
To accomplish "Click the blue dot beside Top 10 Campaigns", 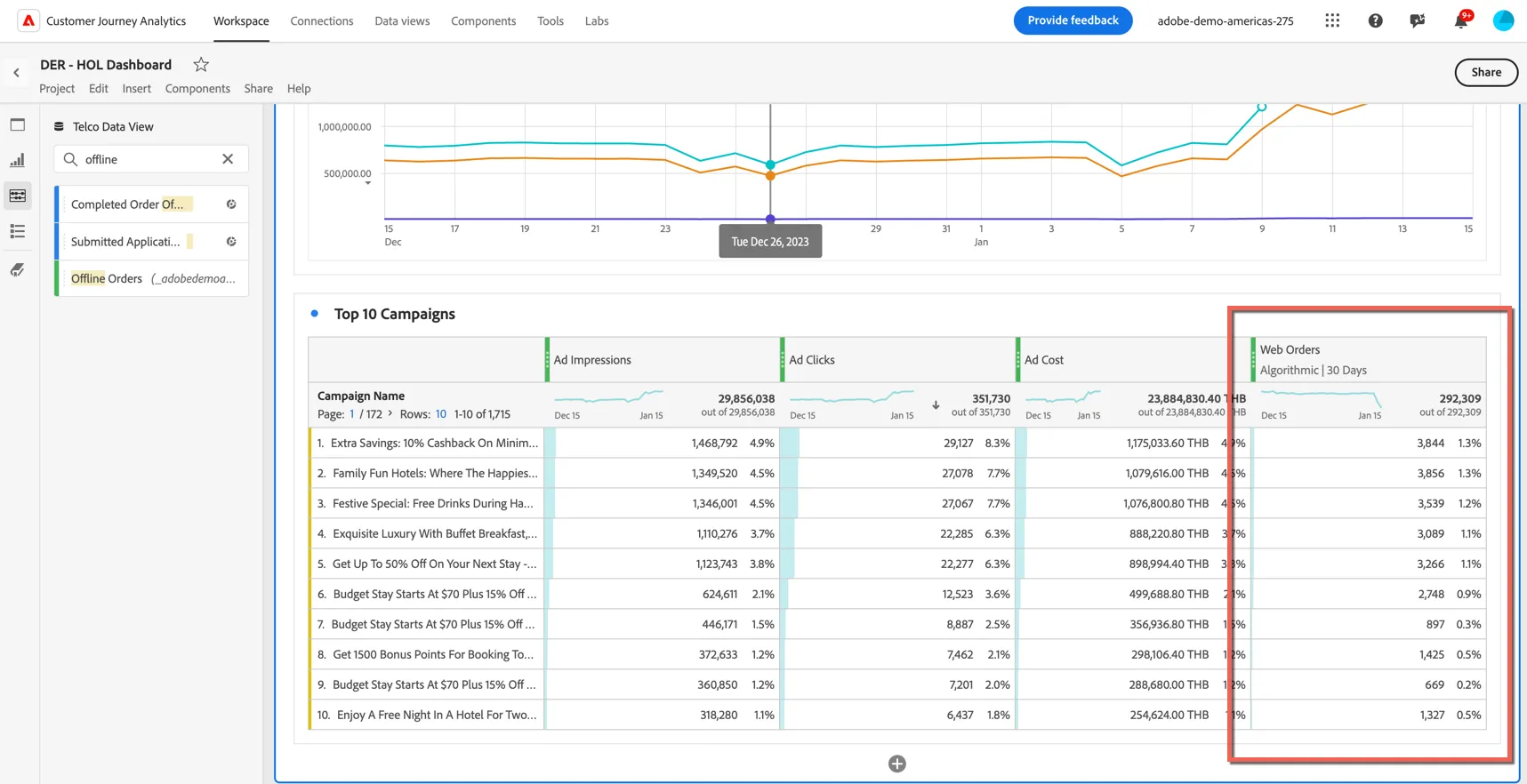I will coord(315,313).
